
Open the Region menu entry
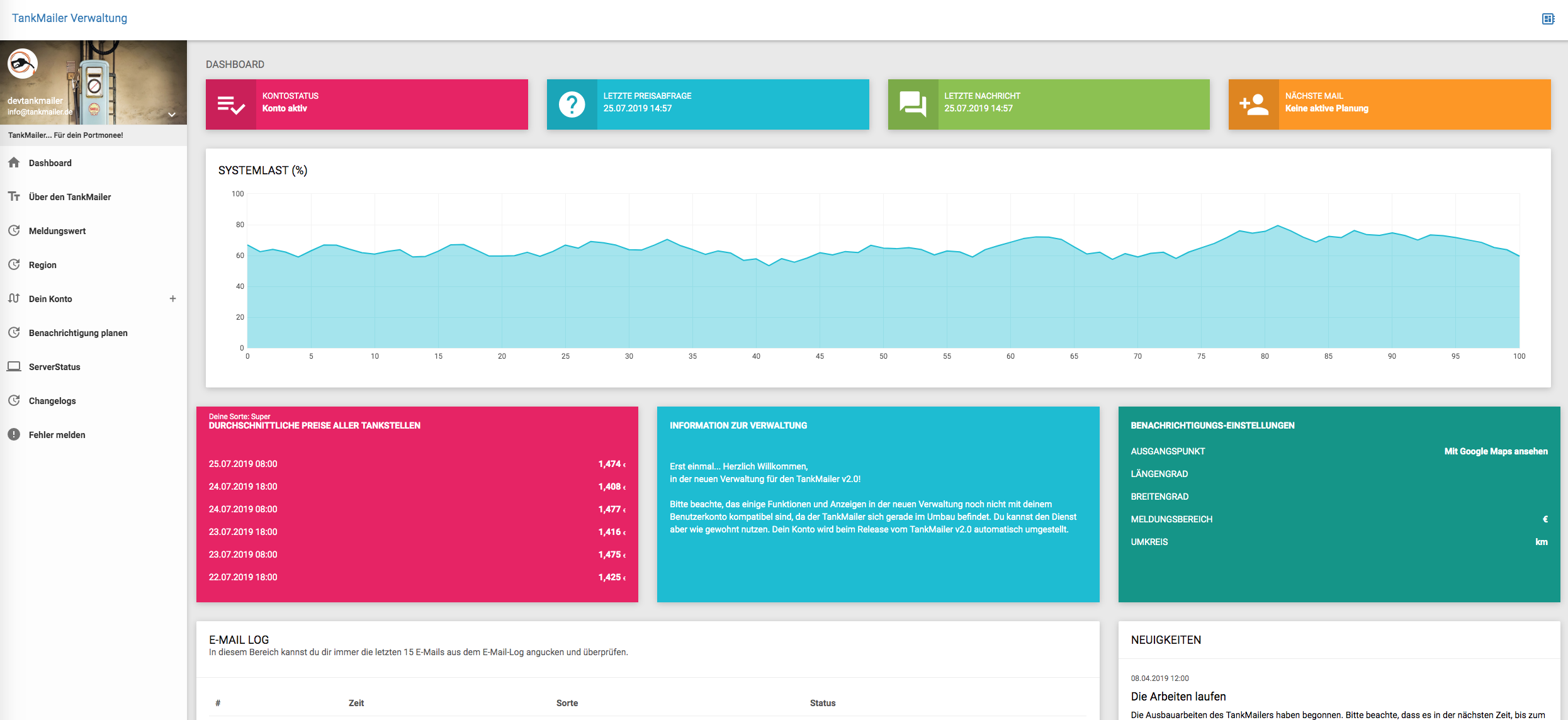93,265
